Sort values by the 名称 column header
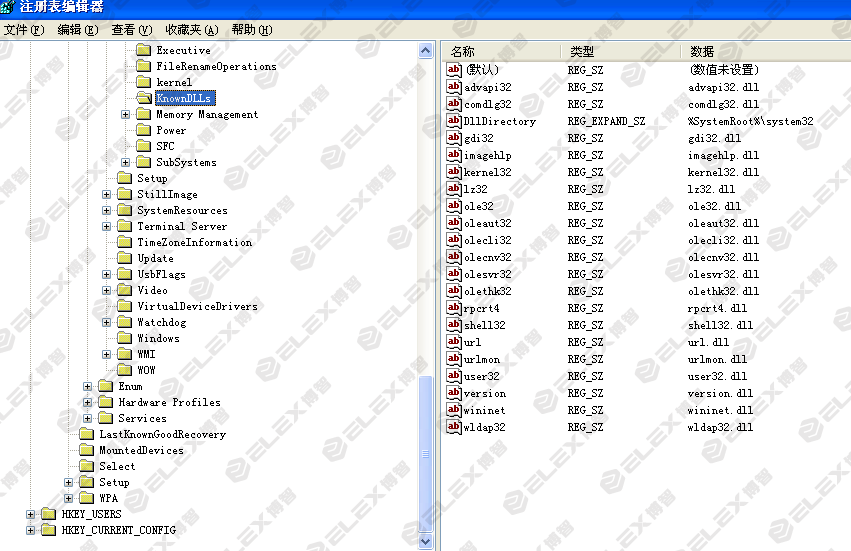The image size is (851, 551). [x=500, y=51]
